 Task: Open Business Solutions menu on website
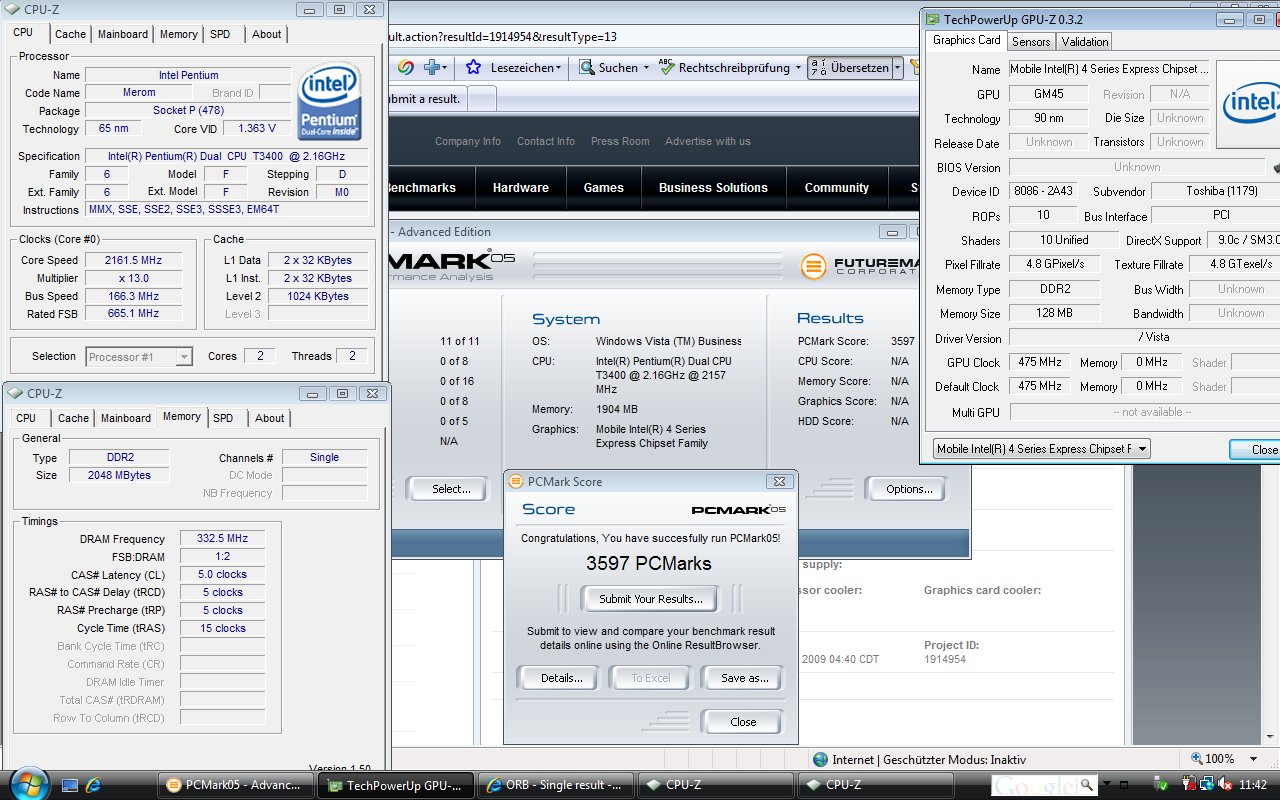tap(713, 188)
